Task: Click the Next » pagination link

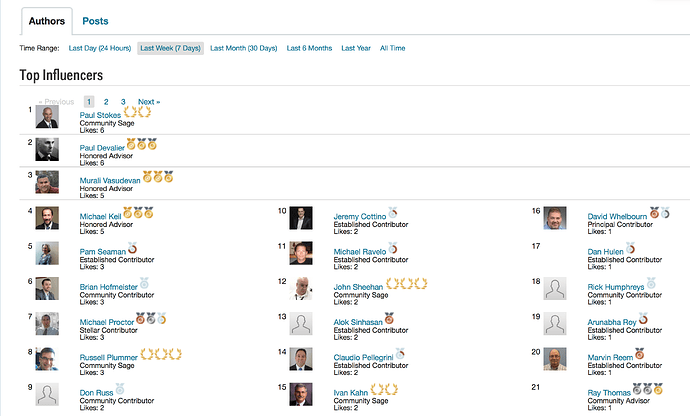Action: click(x=148, y=102)
